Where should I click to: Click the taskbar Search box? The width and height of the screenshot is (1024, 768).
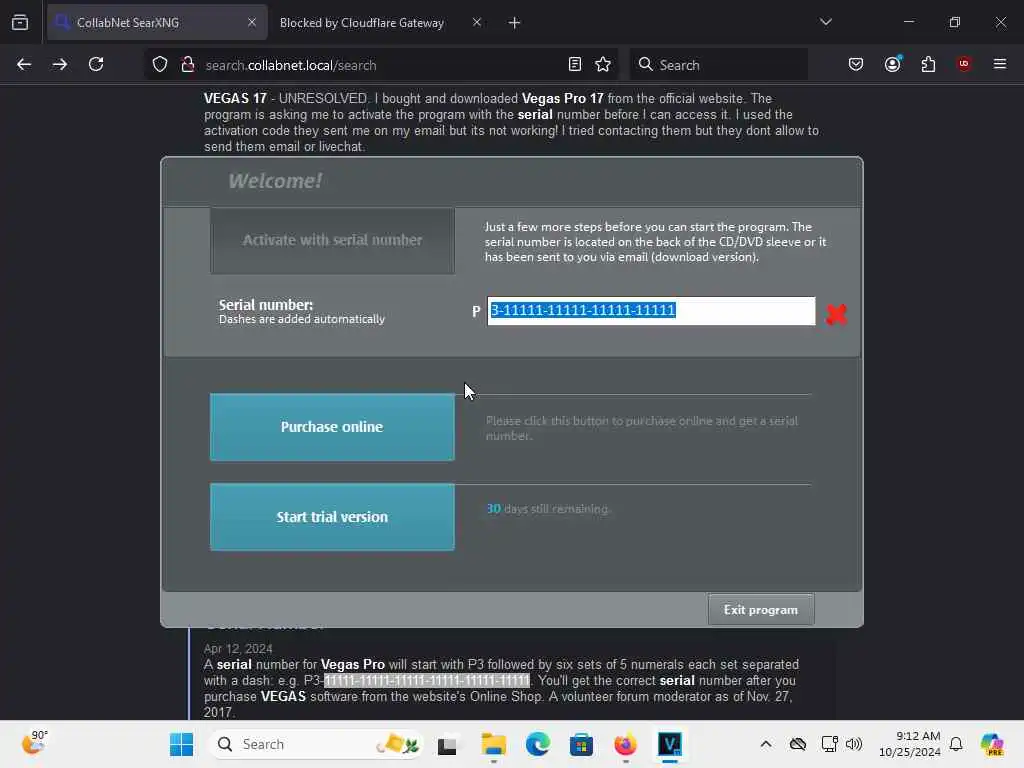tap(317, 744)
